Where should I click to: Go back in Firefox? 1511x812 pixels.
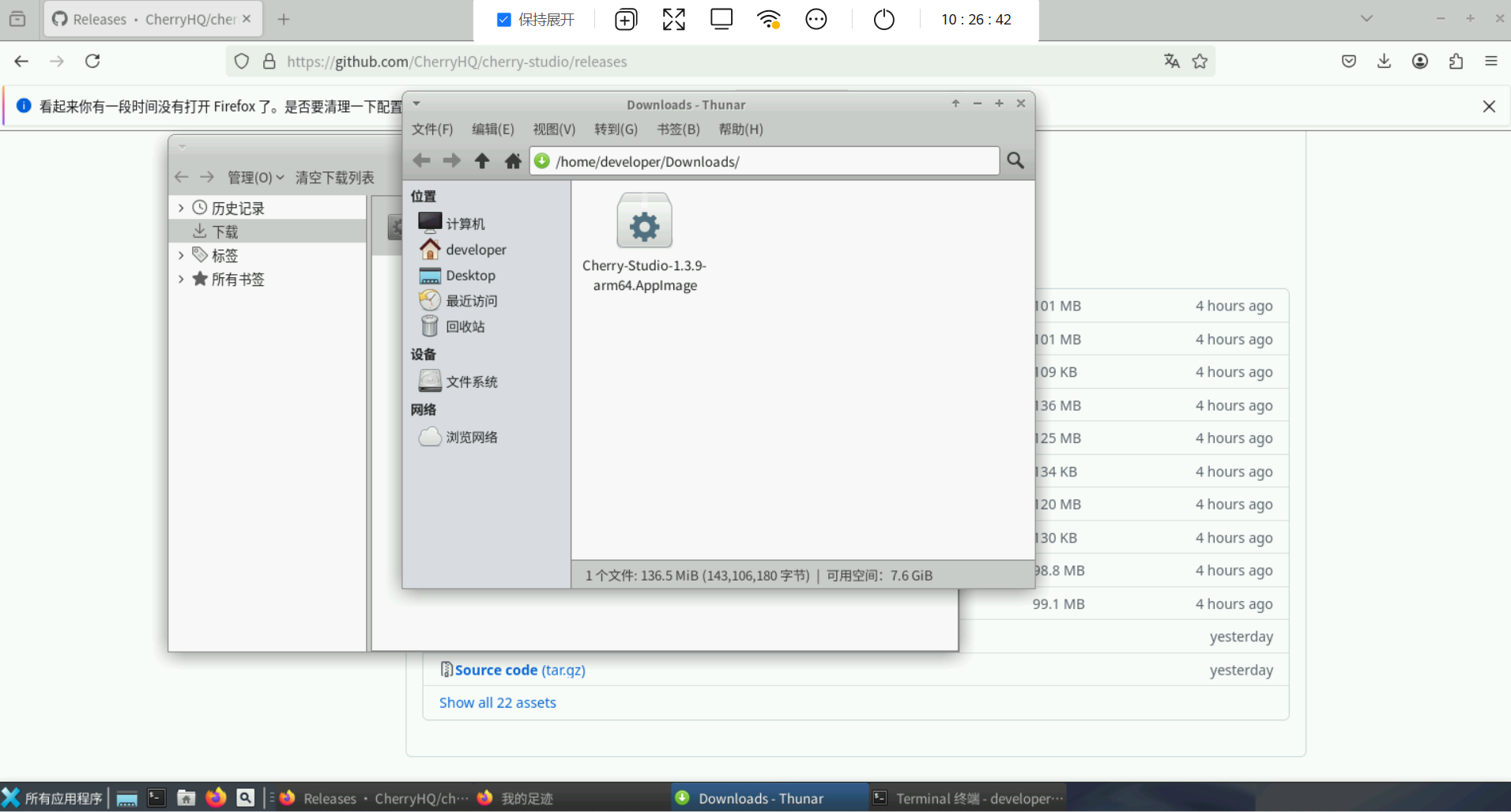[21, 62]
